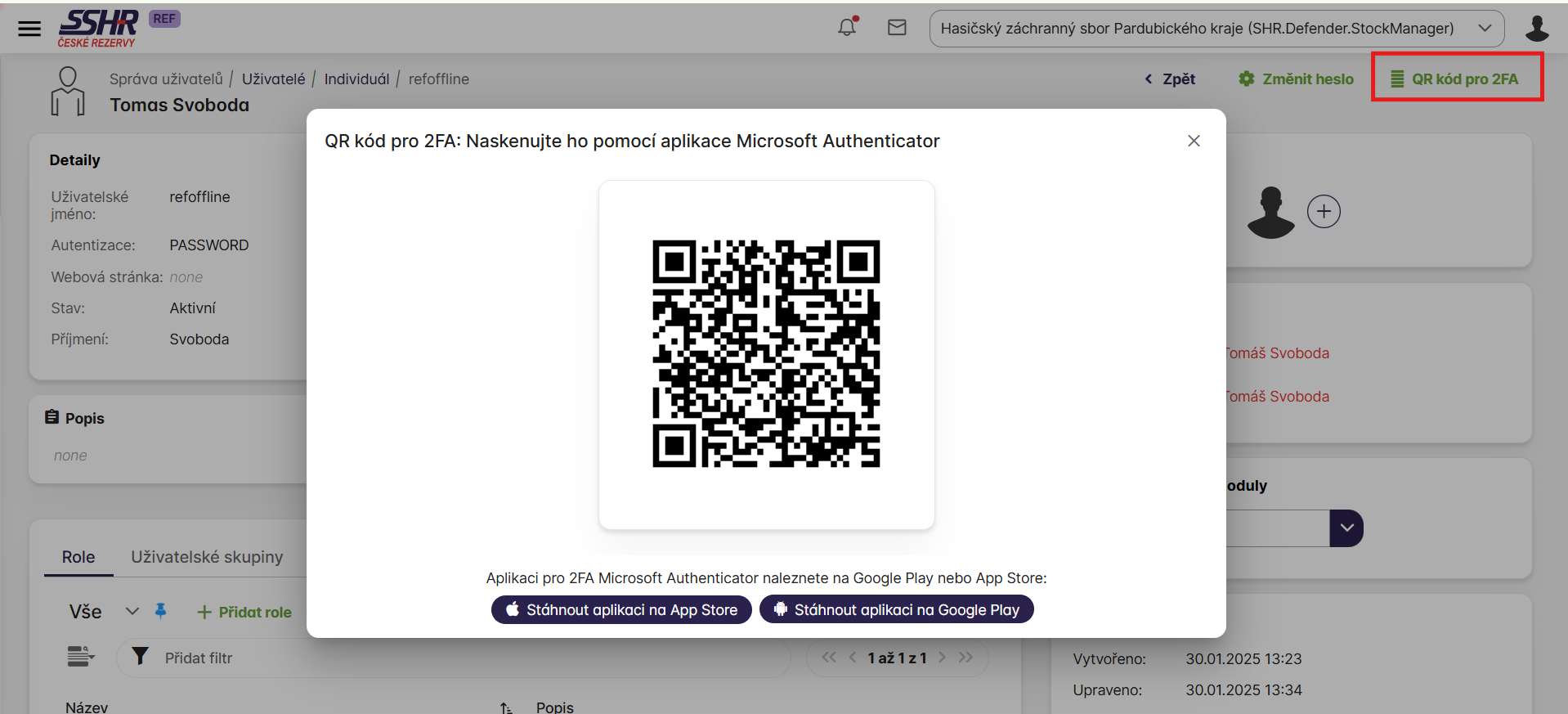Open the messages envelope icon
1568x714 pixels.
[x=897, y=28]
